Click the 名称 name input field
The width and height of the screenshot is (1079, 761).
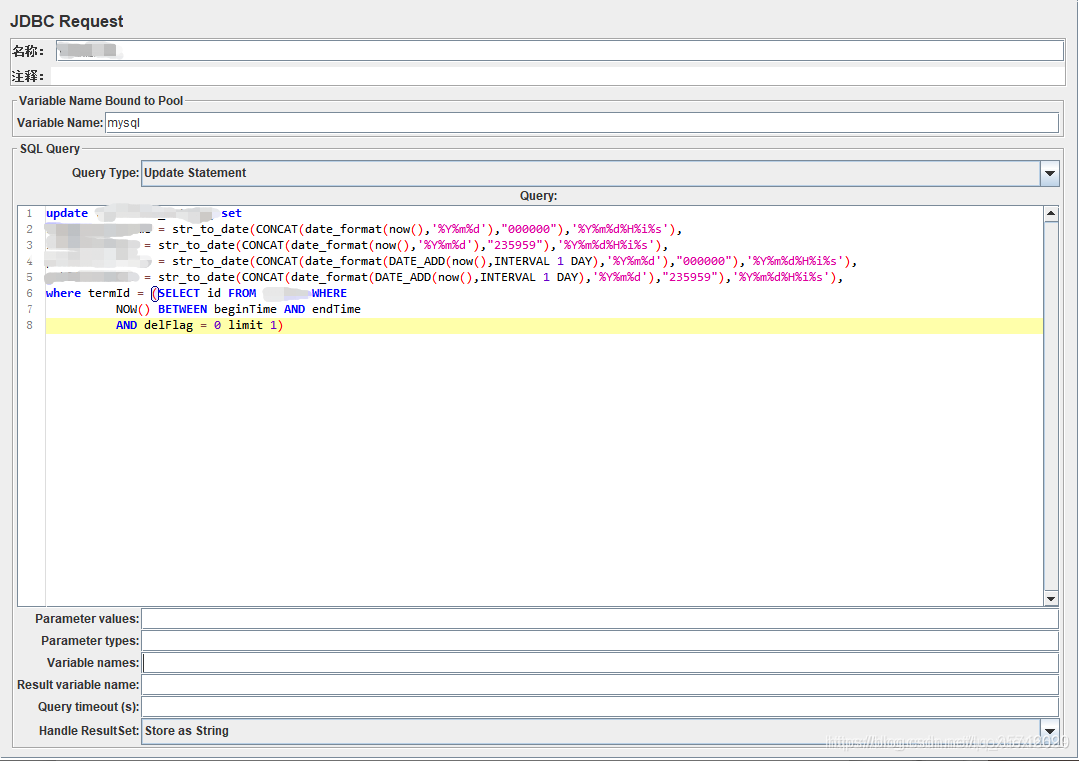559,50
